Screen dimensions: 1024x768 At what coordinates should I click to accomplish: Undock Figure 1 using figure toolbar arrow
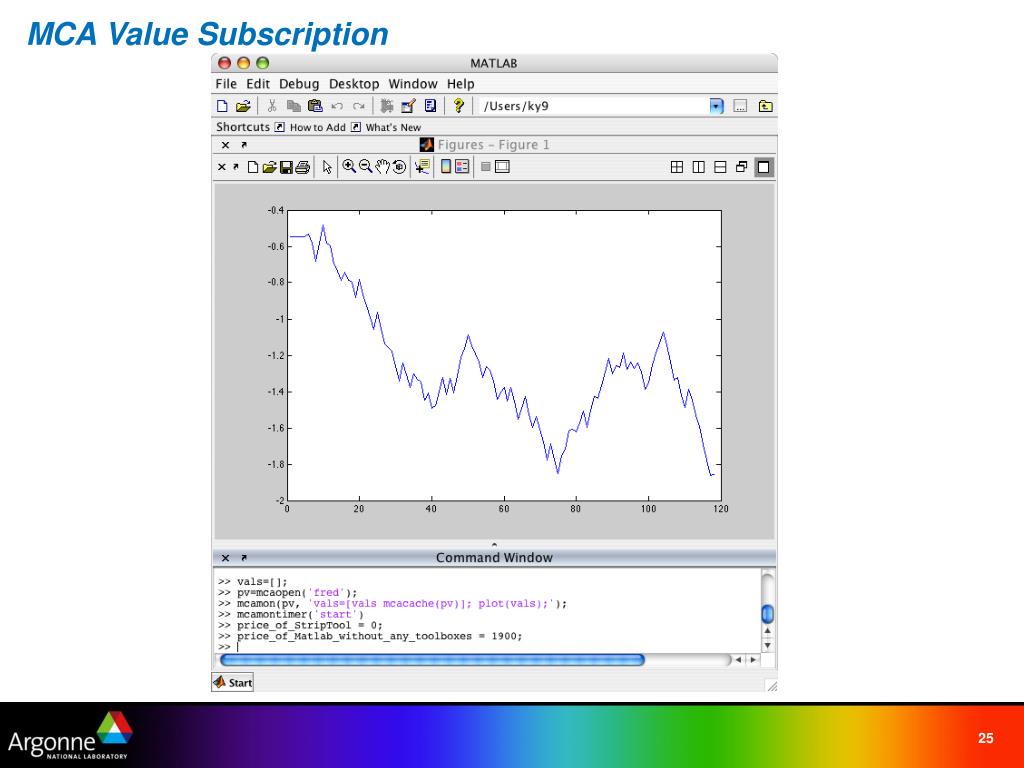tap(236, 167)
